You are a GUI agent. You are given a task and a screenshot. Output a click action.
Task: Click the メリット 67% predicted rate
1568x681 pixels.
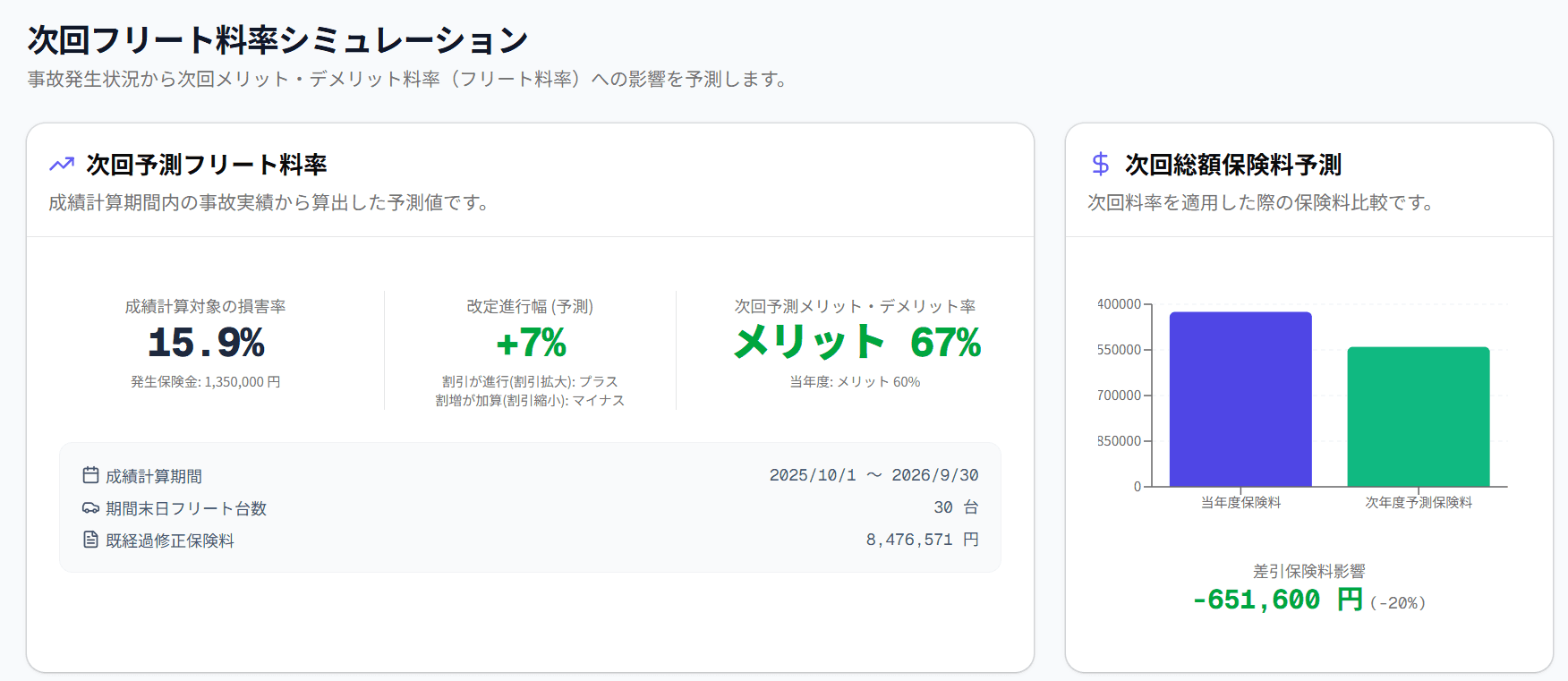tap(857, 343)
